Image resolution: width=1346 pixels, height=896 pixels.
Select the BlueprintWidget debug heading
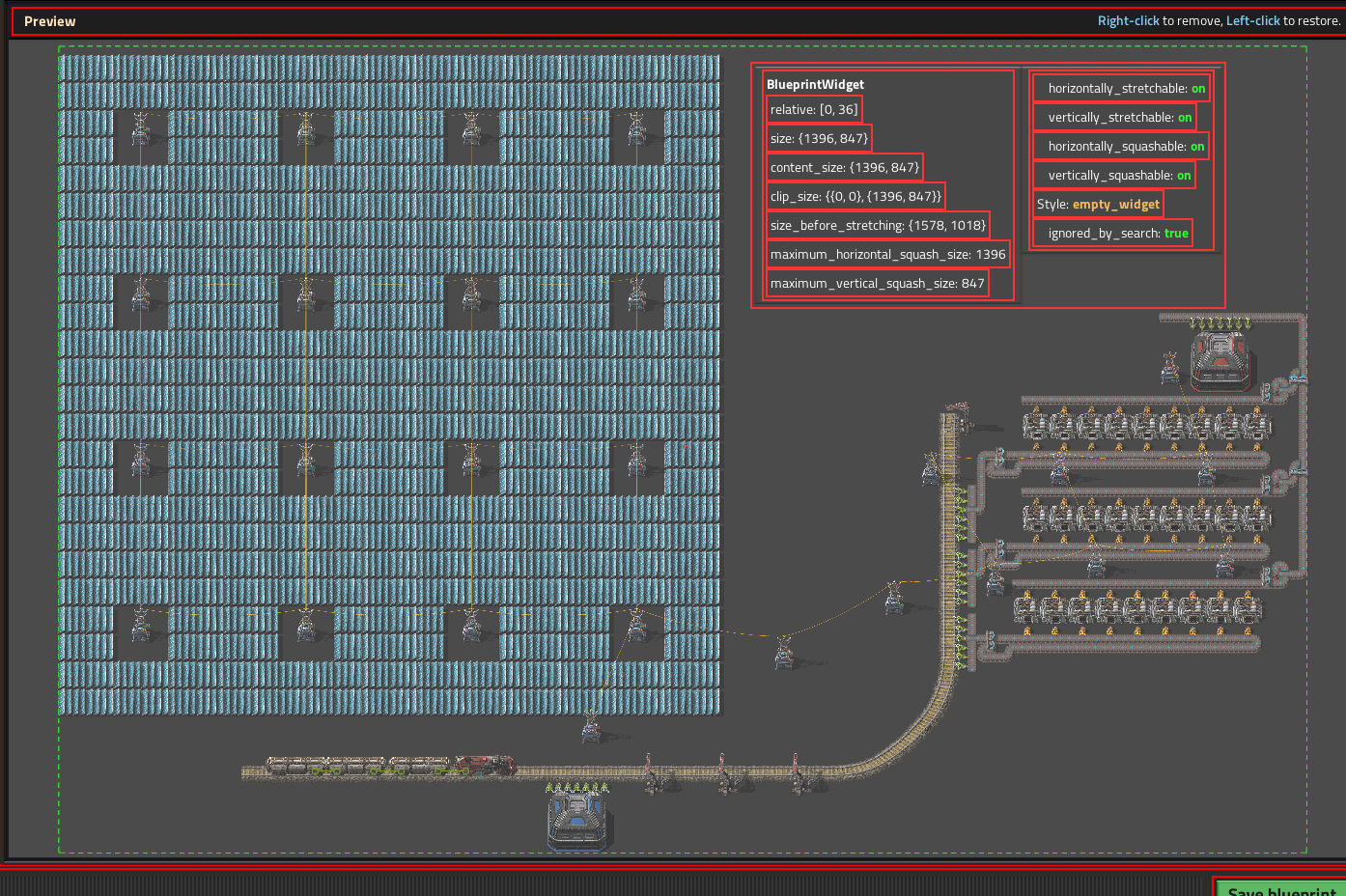815,84
